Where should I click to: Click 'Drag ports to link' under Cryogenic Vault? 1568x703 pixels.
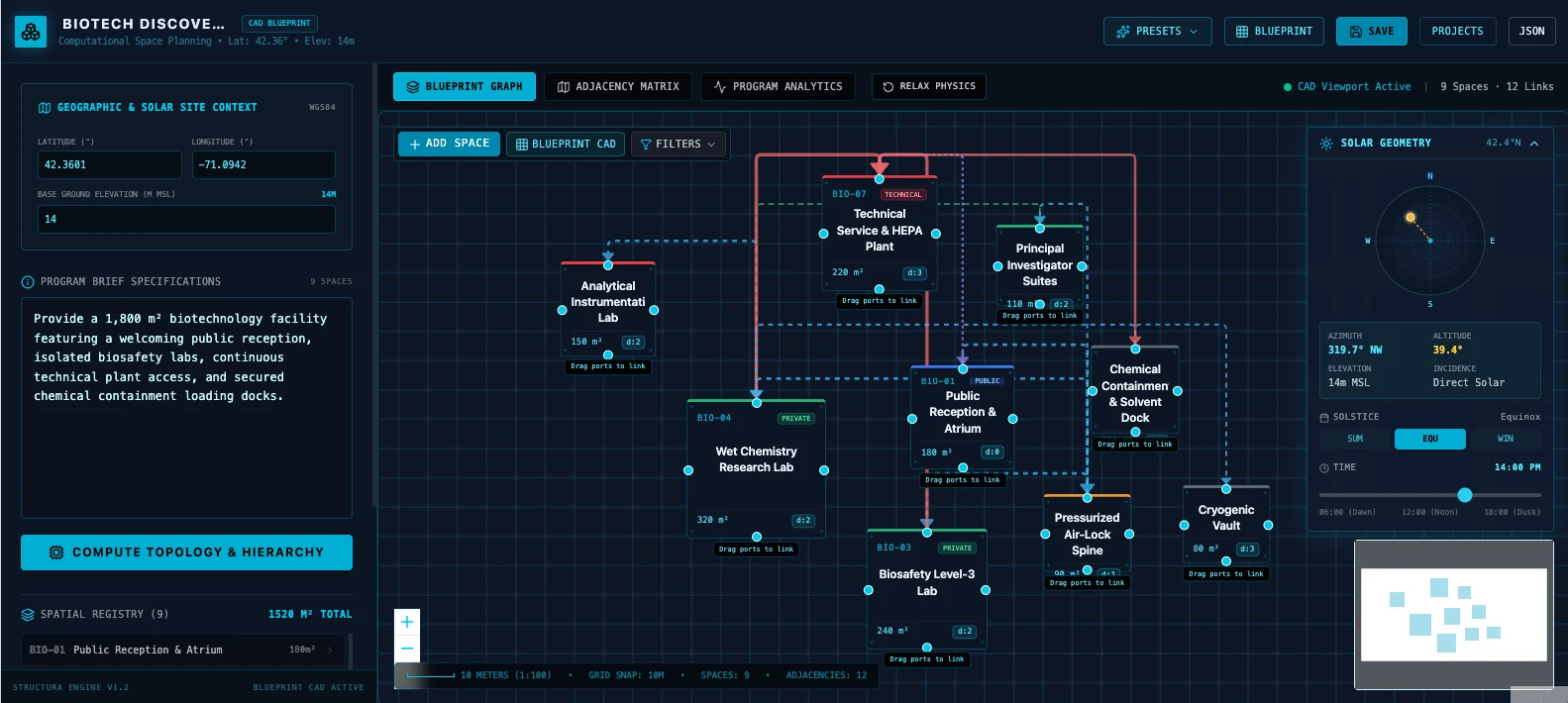pos(1226,574)
